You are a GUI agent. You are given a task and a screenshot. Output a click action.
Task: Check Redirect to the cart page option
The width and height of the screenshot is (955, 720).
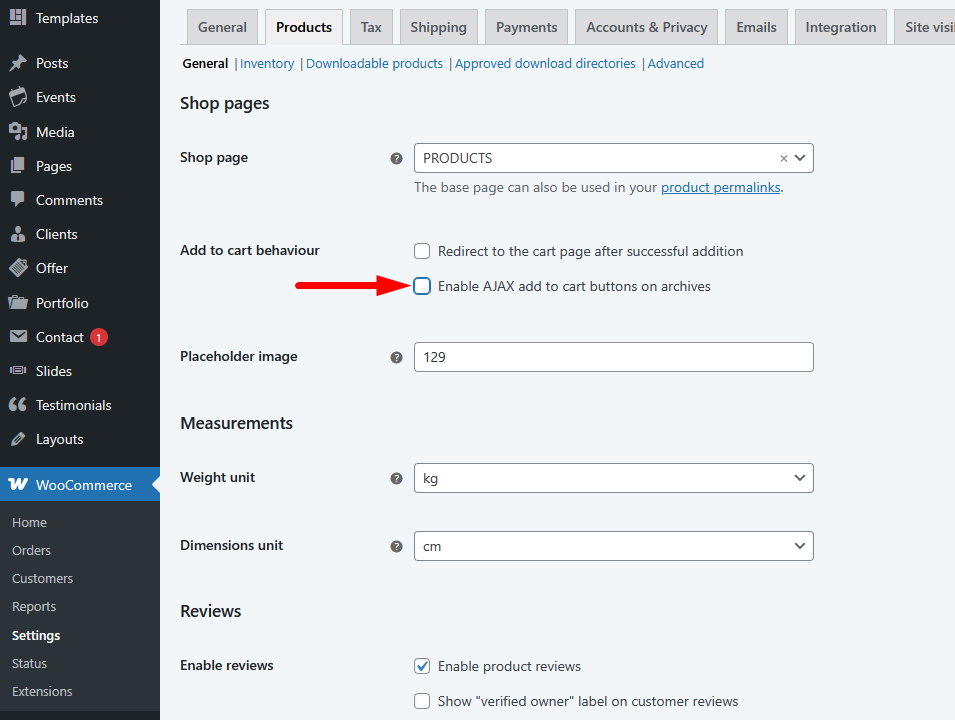(422, 251)
